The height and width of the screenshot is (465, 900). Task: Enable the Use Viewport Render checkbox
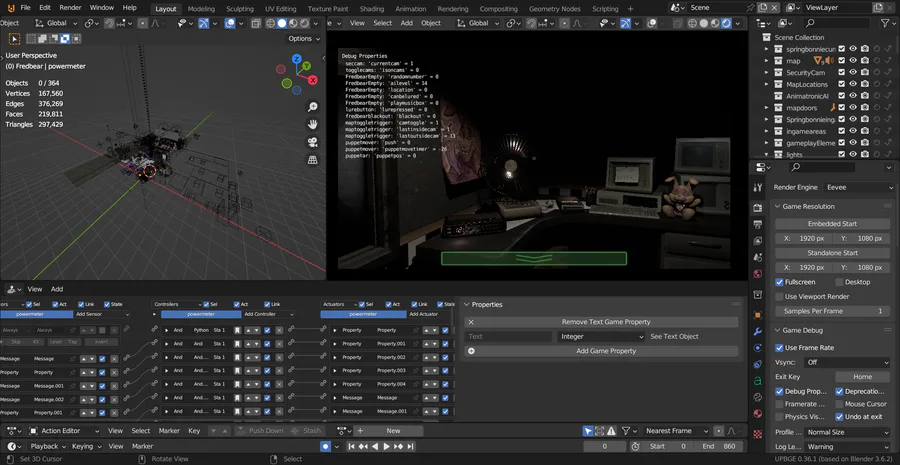click(780, 297)
